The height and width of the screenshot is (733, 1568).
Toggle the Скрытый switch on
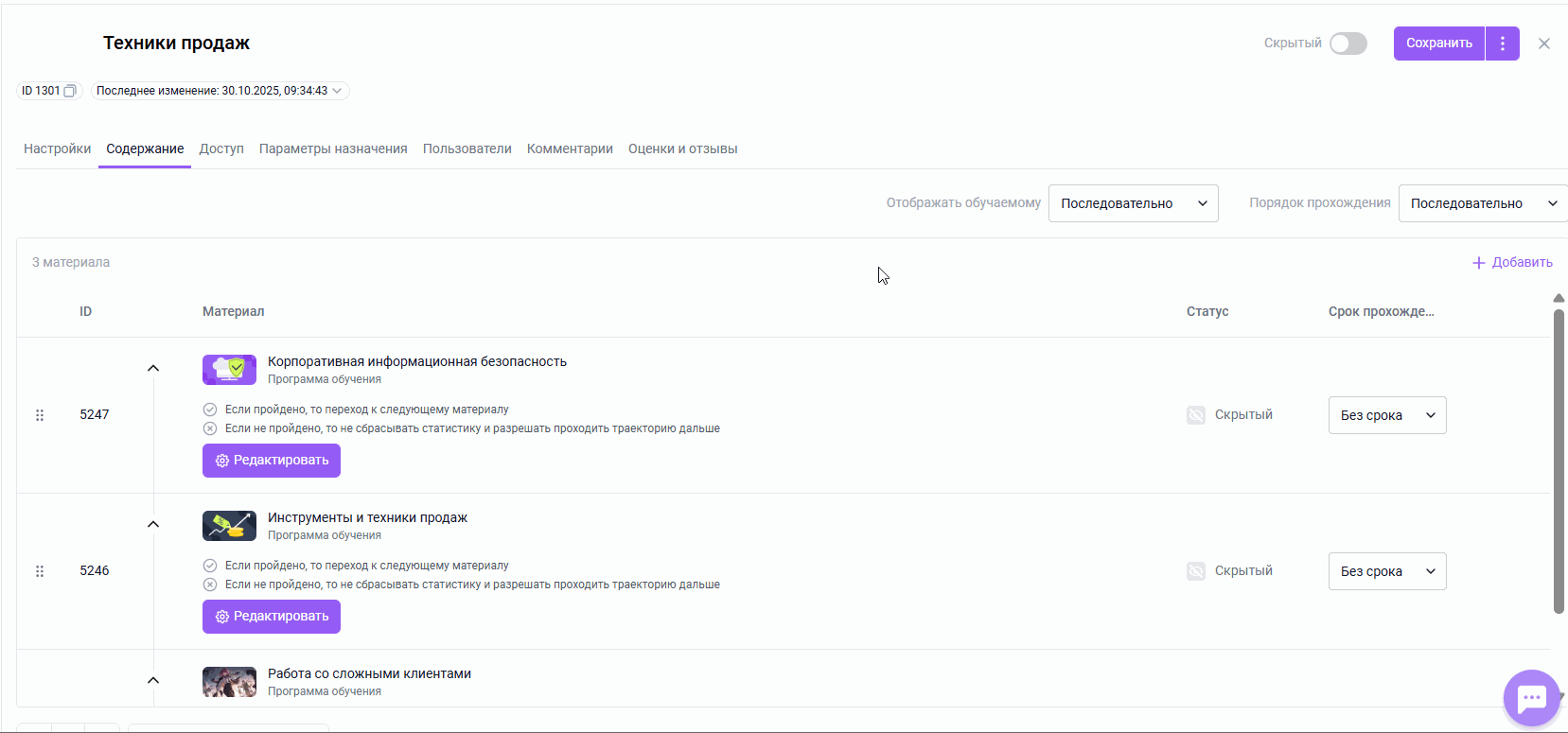pyautogui.click(x=1348, y=44)
